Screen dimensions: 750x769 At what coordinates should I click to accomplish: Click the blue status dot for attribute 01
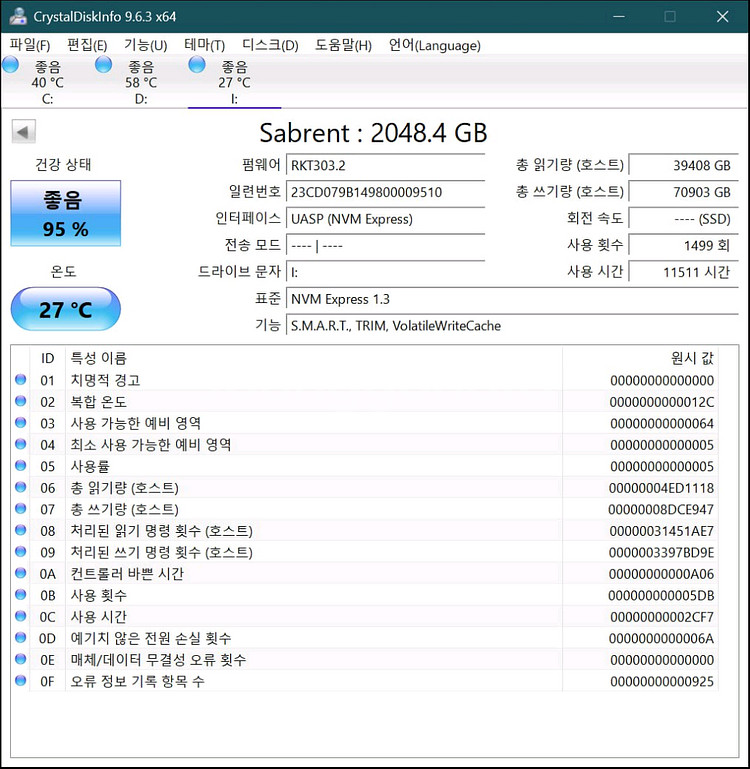coord(21,380)
